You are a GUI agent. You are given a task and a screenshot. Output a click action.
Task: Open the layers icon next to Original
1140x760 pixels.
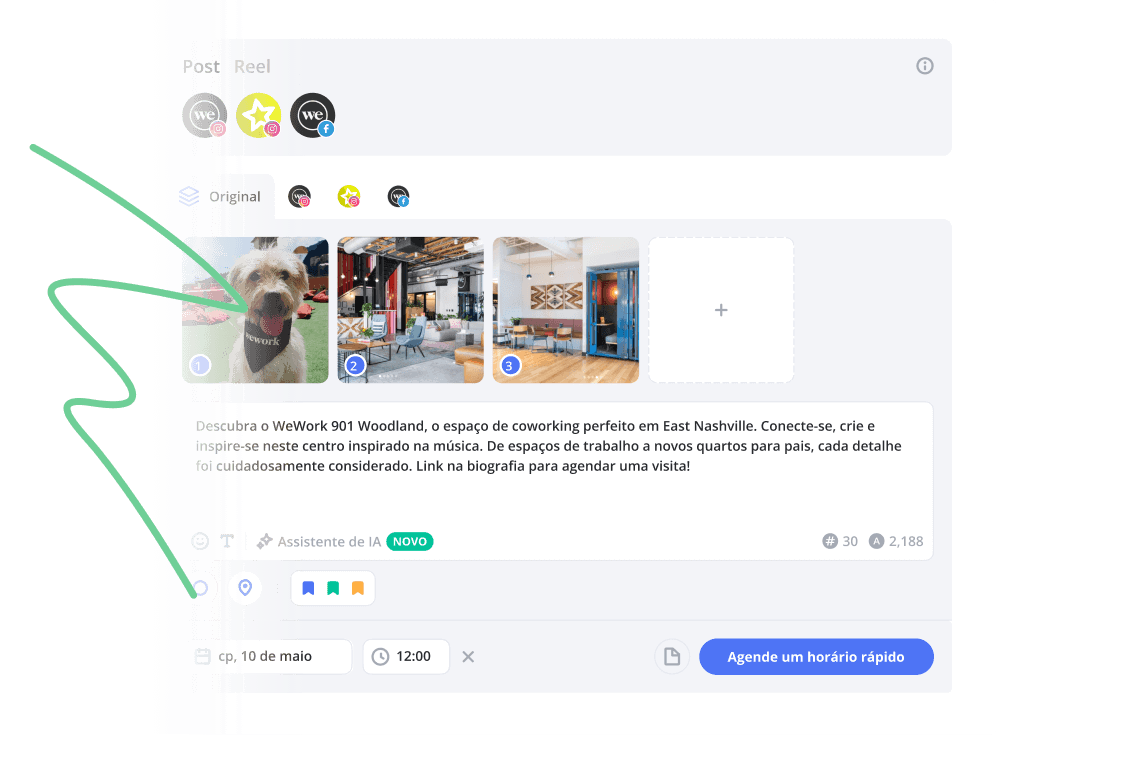click(x=189, y=196)
